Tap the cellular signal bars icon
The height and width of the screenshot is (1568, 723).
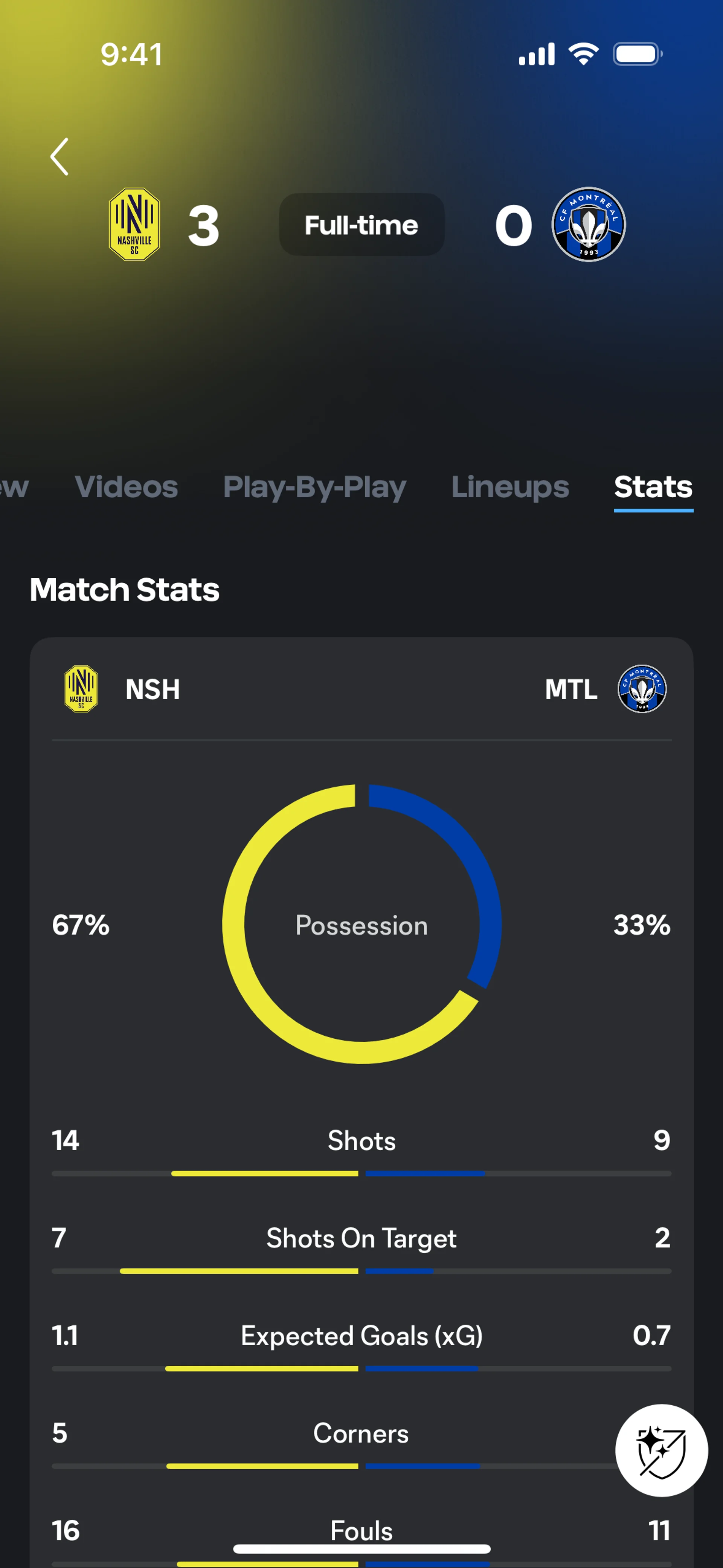tap(536, 54)
